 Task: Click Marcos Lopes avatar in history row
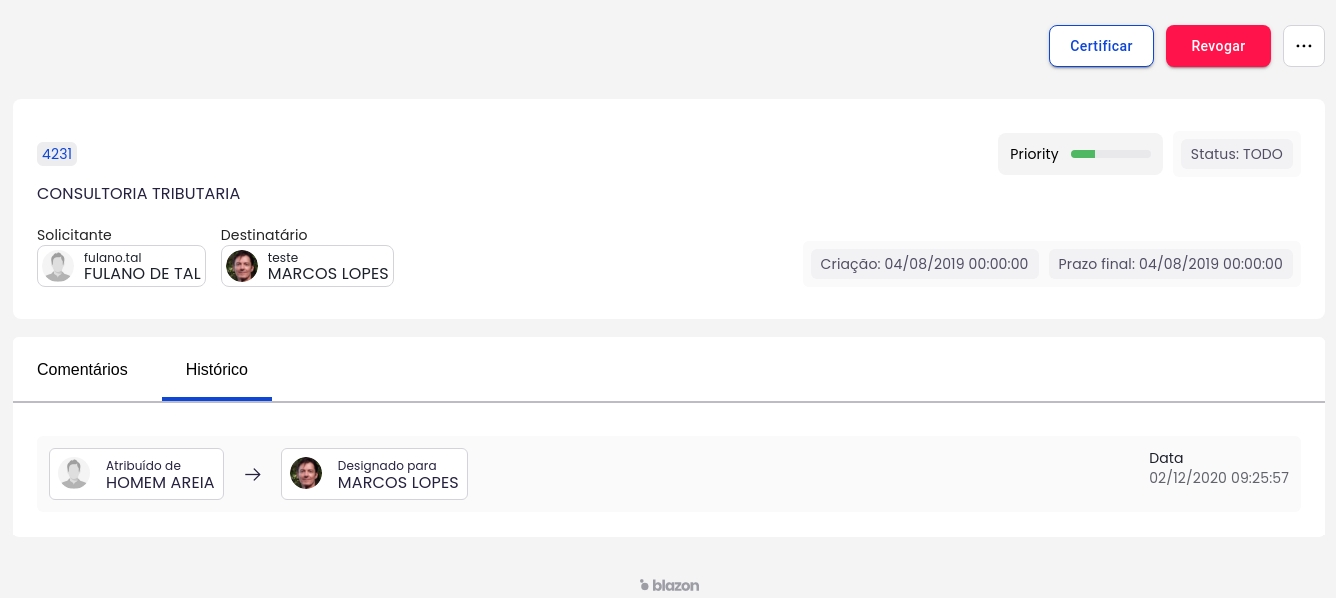coord(306,474)
